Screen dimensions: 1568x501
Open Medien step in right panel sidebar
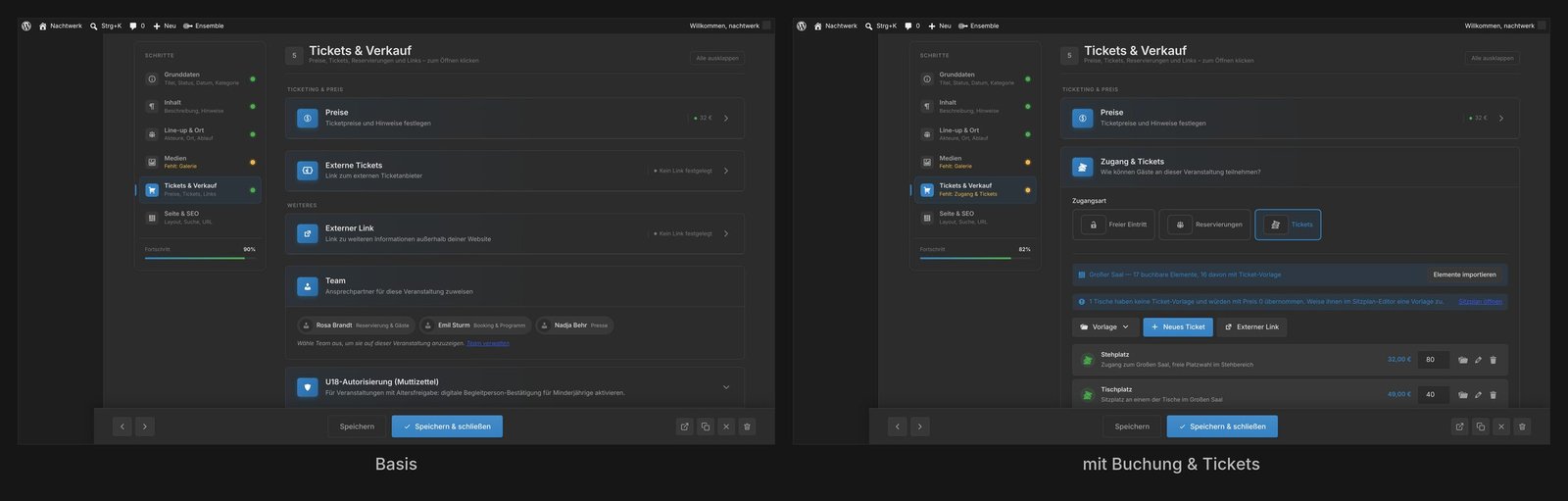[x=975, y=162]
